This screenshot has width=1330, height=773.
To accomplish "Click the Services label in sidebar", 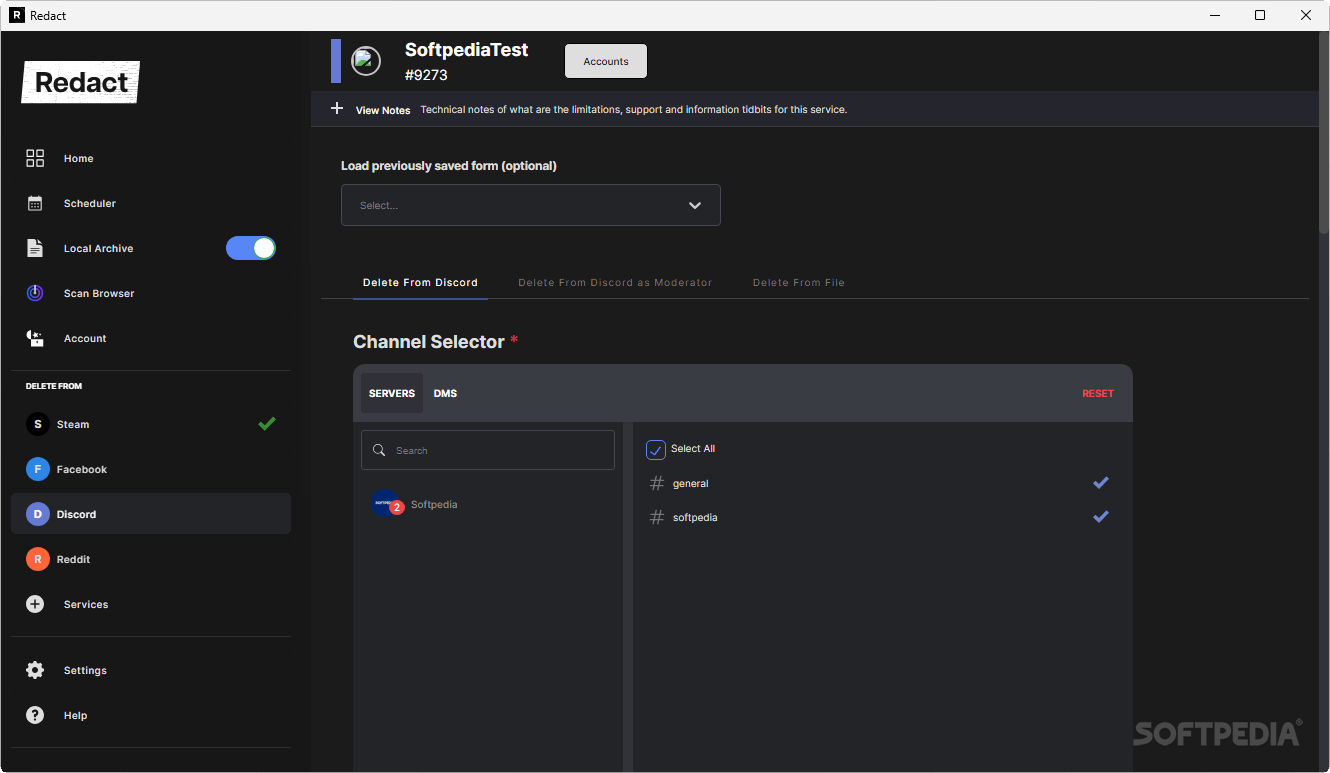I will (86, 604).
